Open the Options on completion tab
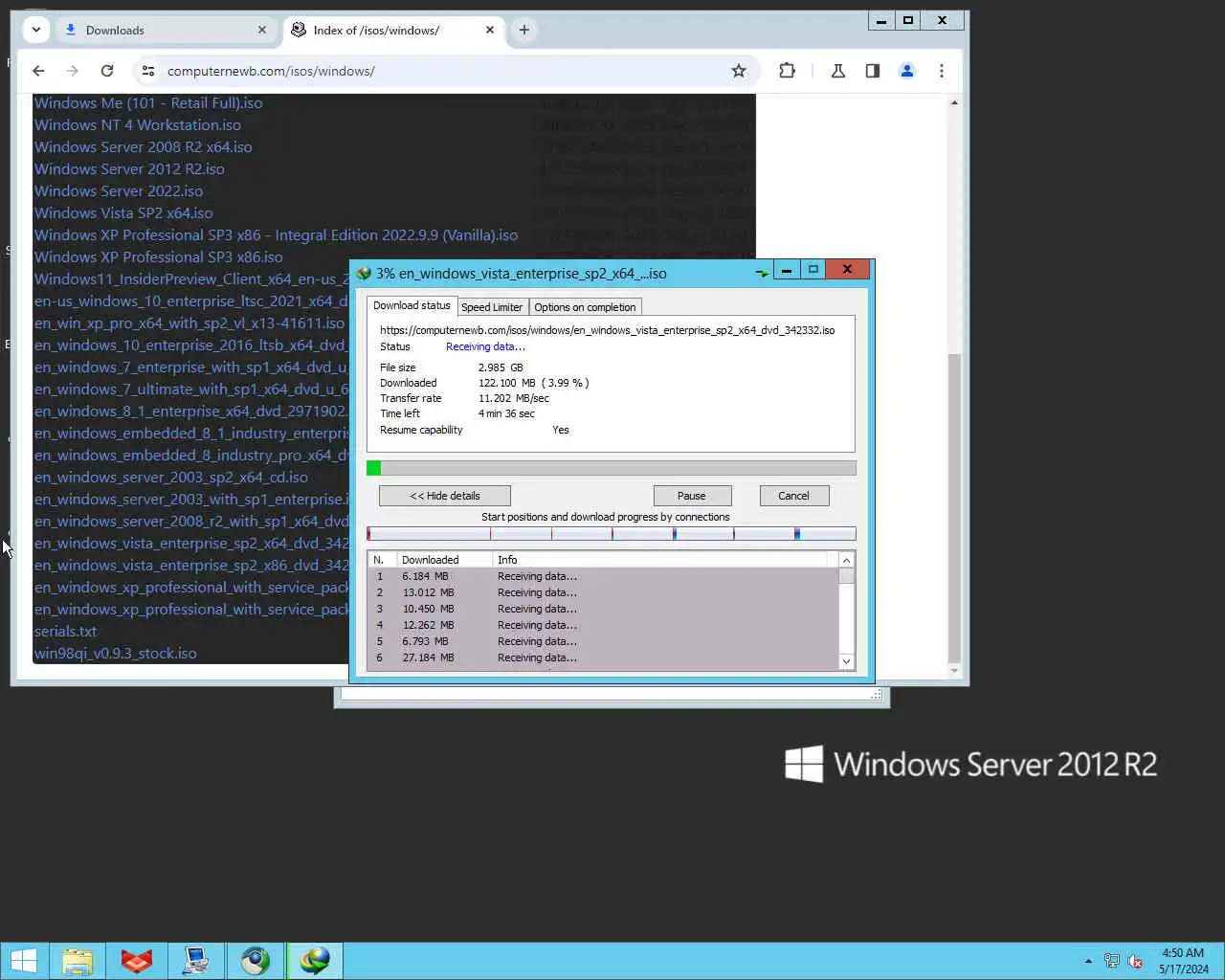 click(x=585, y=307)
